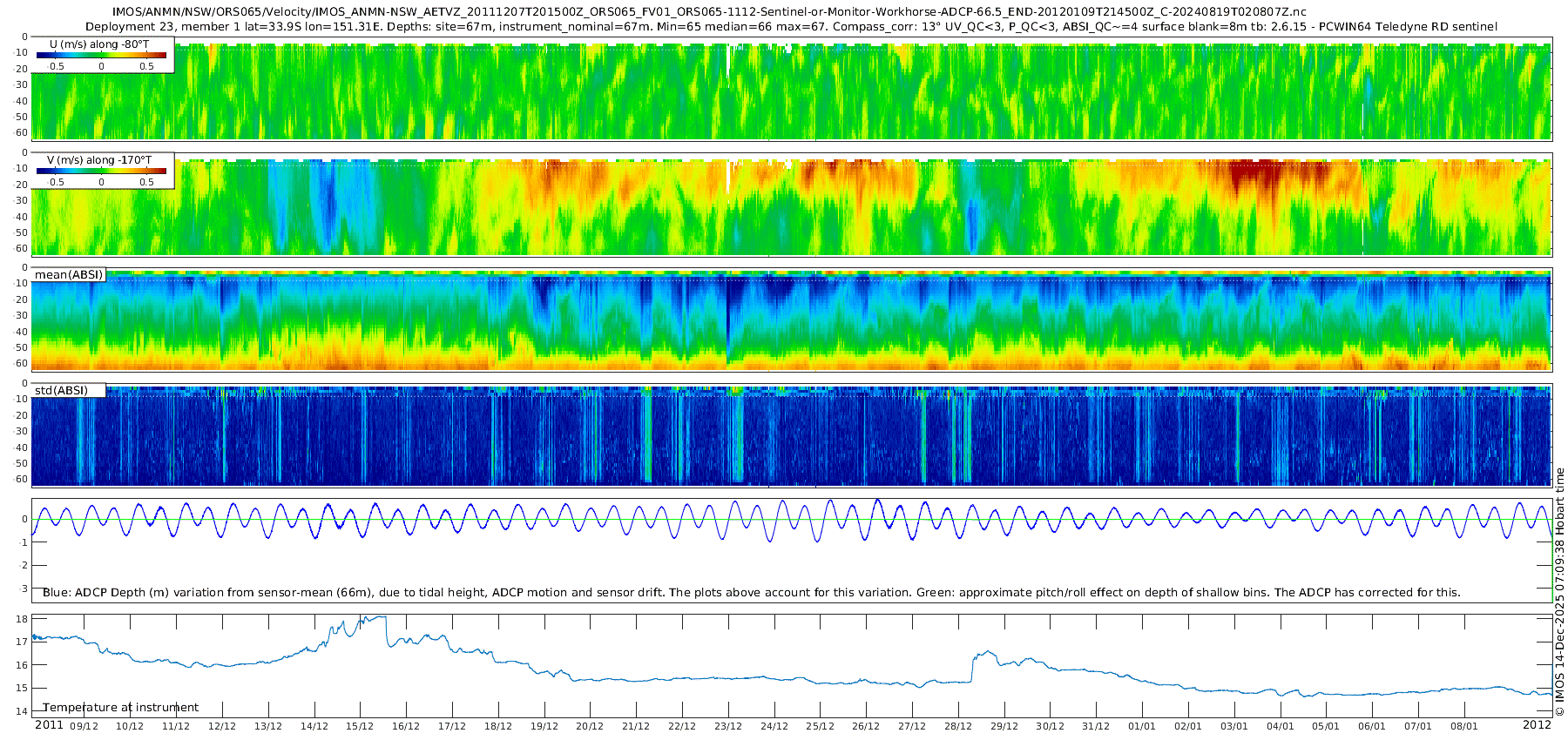The width and height of the screenshot is (1568, 740).
Task: Click the 25/12 date tick label
Action: coord(820,726)
